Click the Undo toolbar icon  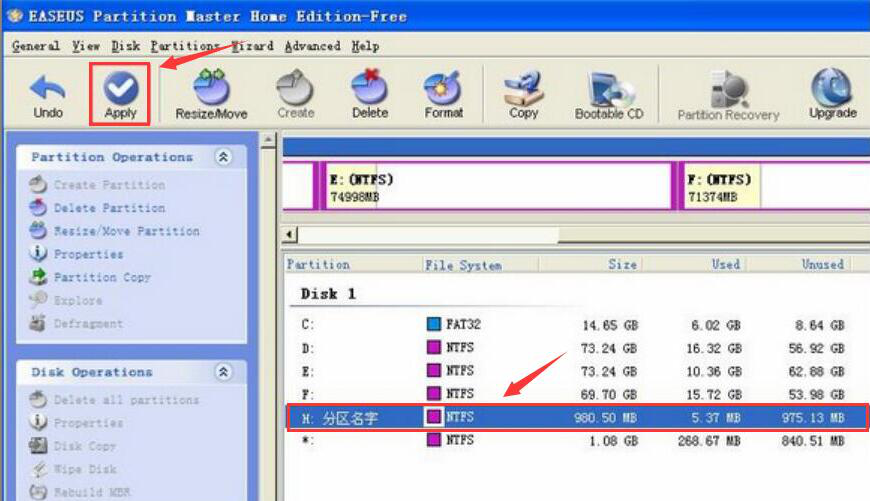pyautogui.click(x=48, y=95)
